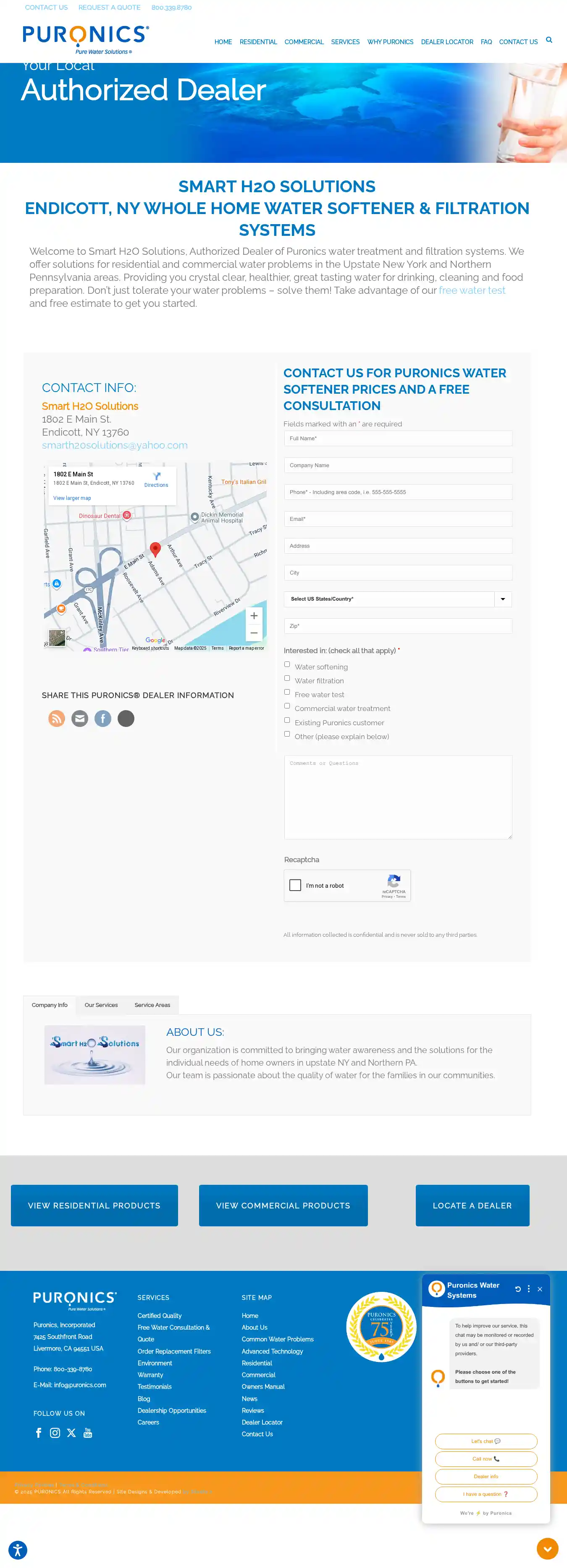Check the Water softening checkbox

287,664
